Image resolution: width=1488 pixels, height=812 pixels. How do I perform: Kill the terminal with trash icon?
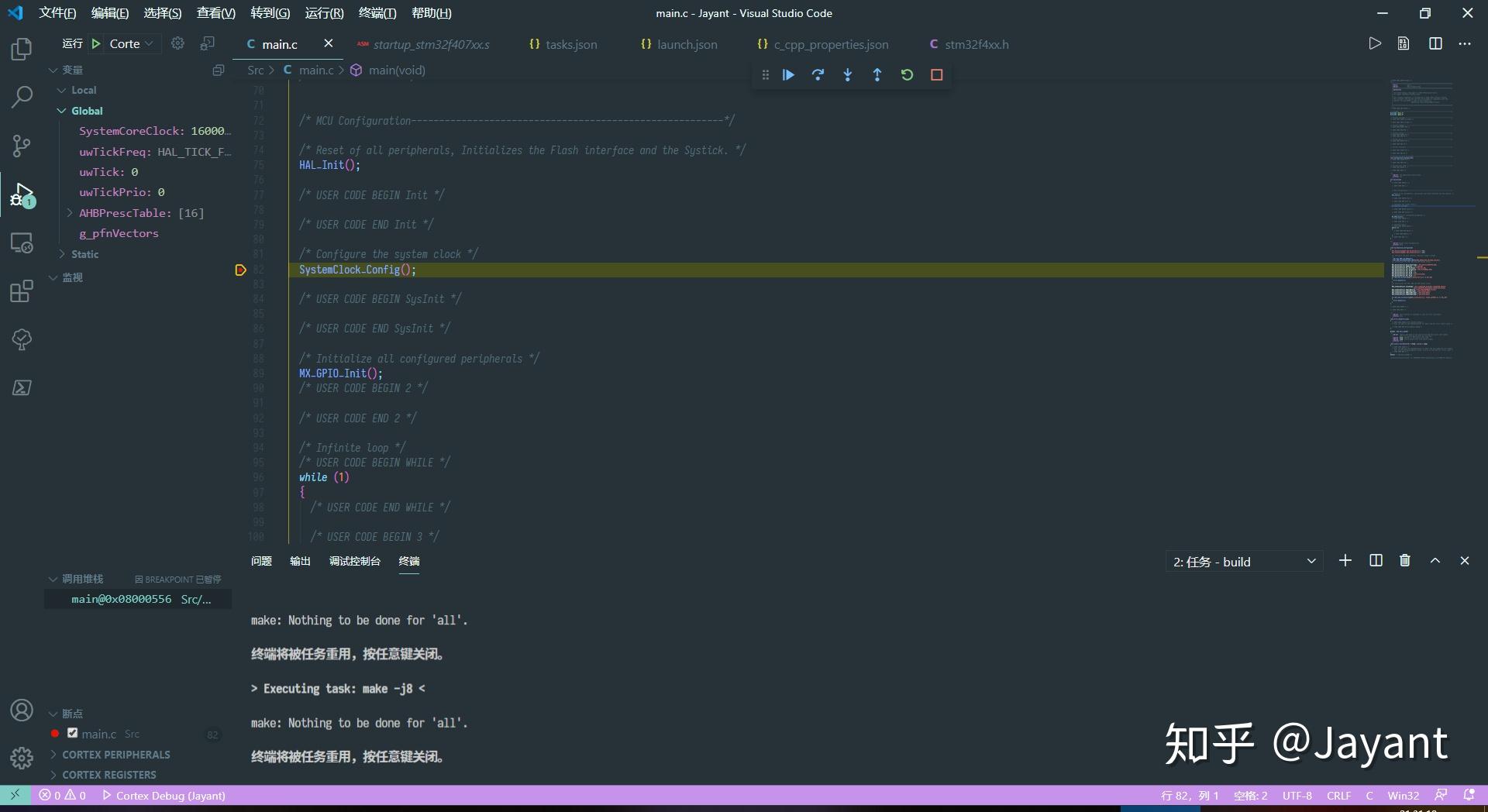click(x=1405, y=561)
